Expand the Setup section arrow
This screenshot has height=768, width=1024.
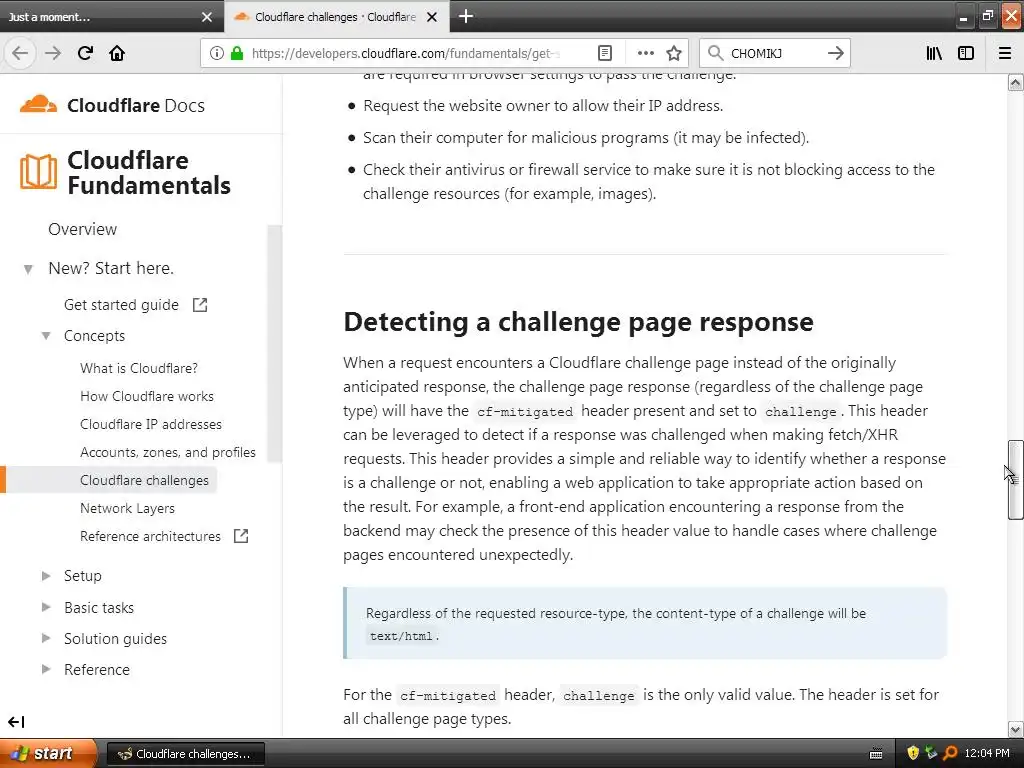pyautogui.click(x=46, y=575)
